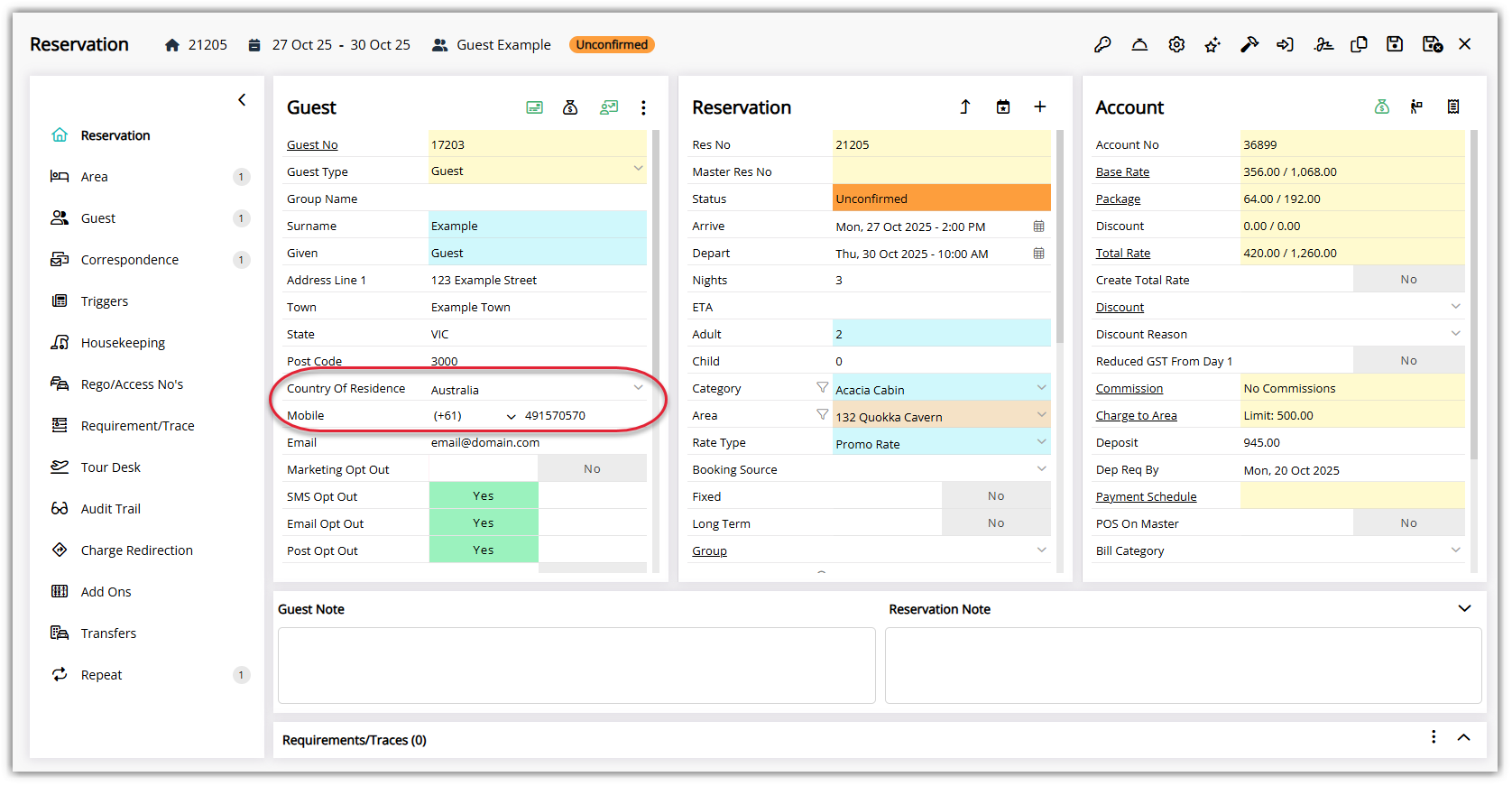Click the save disk icon
Image resolution: width=1512 pixels, height=786 pixels.
1395,44
